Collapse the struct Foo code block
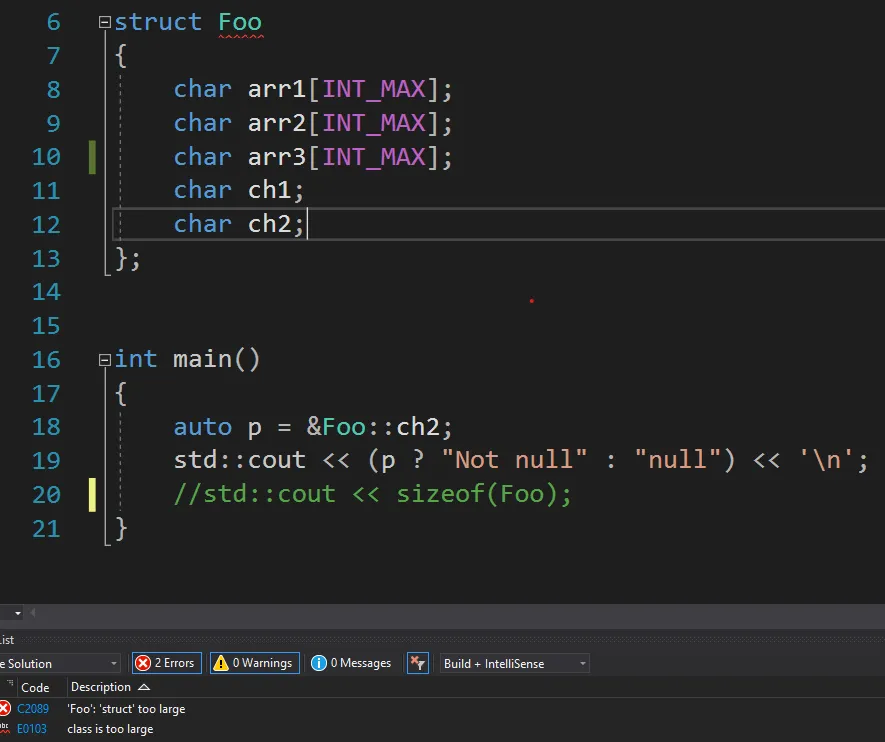Image resolution: width=885 pixels, height=742 pixels. click(104, 22)
